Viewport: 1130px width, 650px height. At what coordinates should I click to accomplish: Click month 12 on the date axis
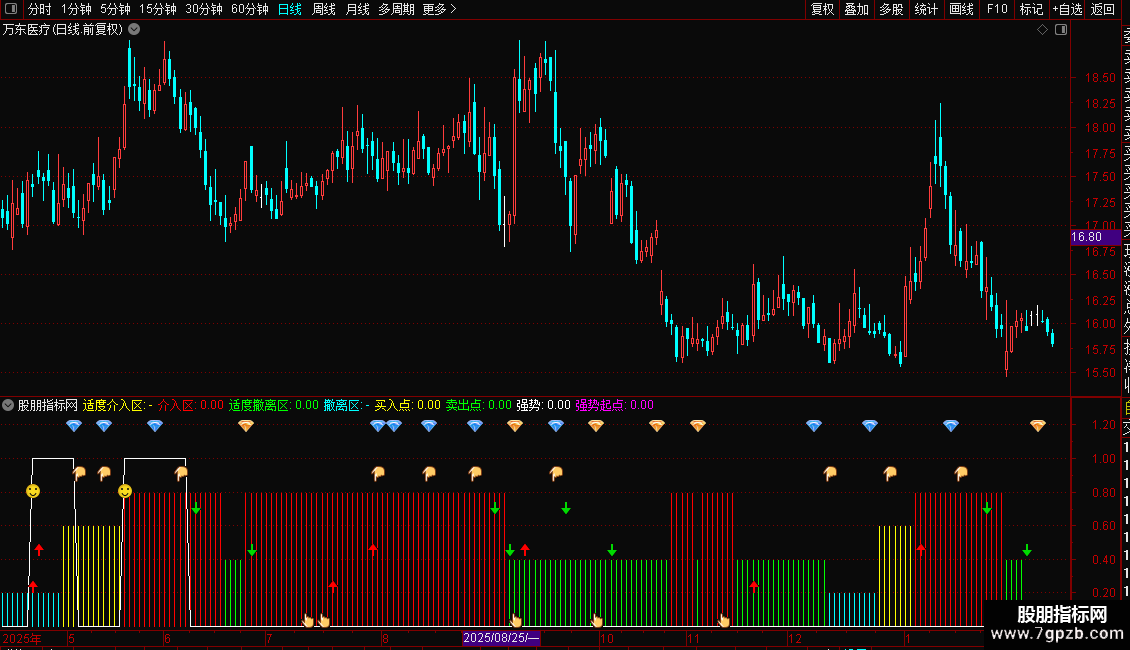794,638
